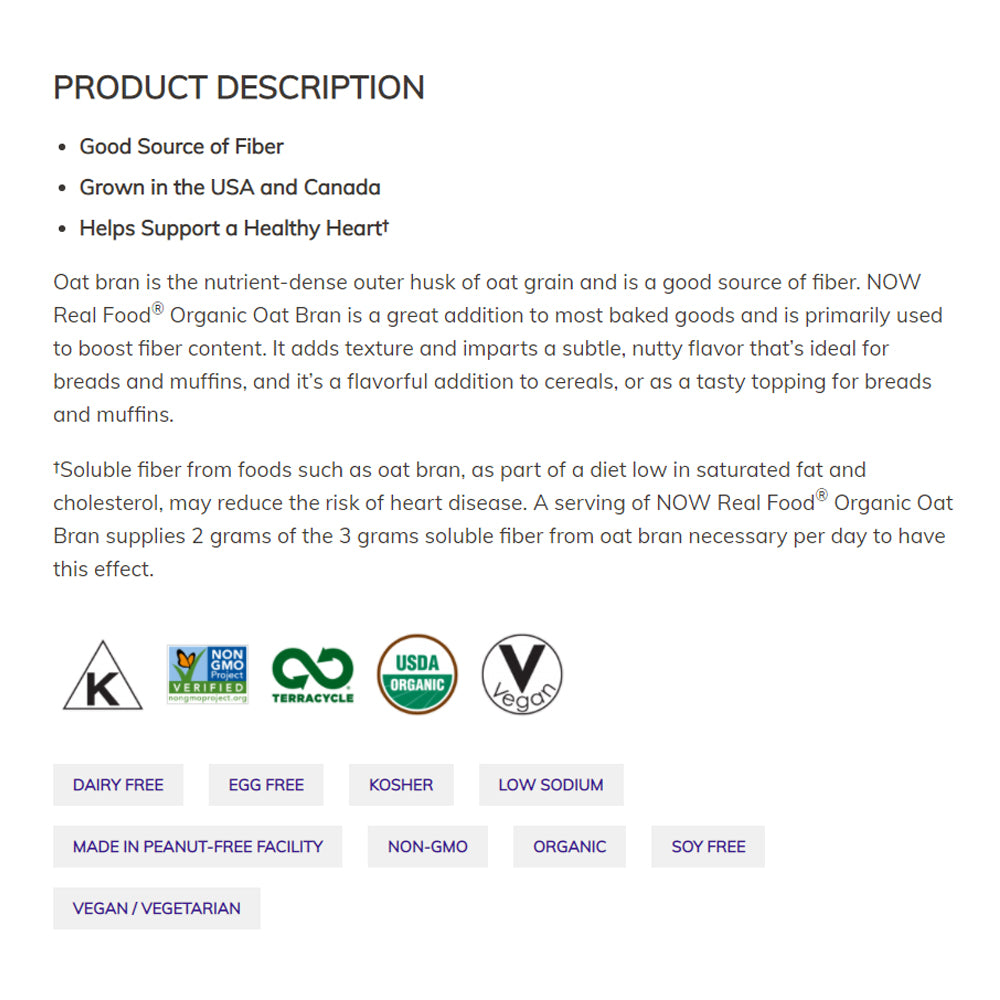Screen dimensions: 1000x1000
Task: Click the oat bran description paragraph
Action: (x=498, y=348)
